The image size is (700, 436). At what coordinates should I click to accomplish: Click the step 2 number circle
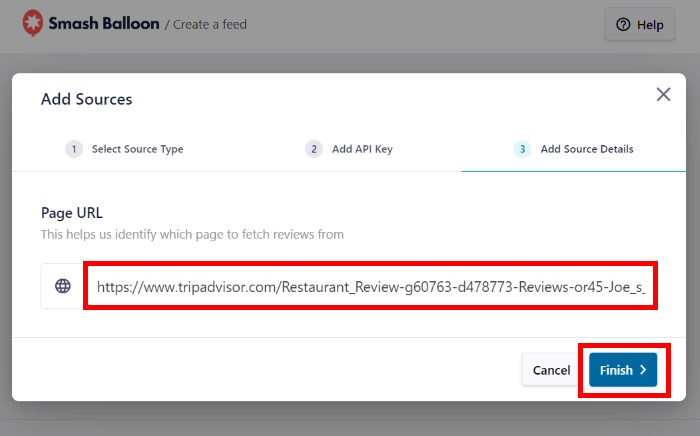point(314,149)
